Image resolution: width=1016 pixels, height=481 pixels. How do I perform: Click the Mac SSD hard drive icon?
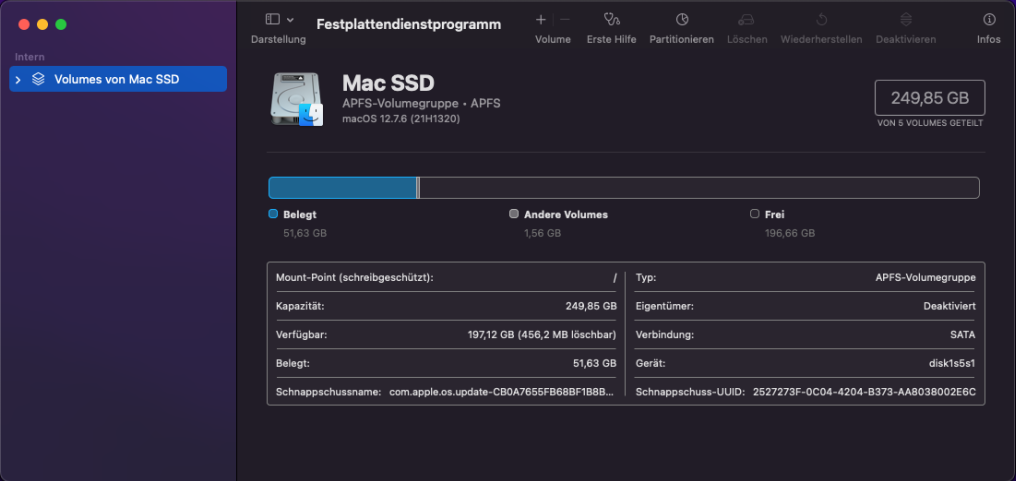297,99
